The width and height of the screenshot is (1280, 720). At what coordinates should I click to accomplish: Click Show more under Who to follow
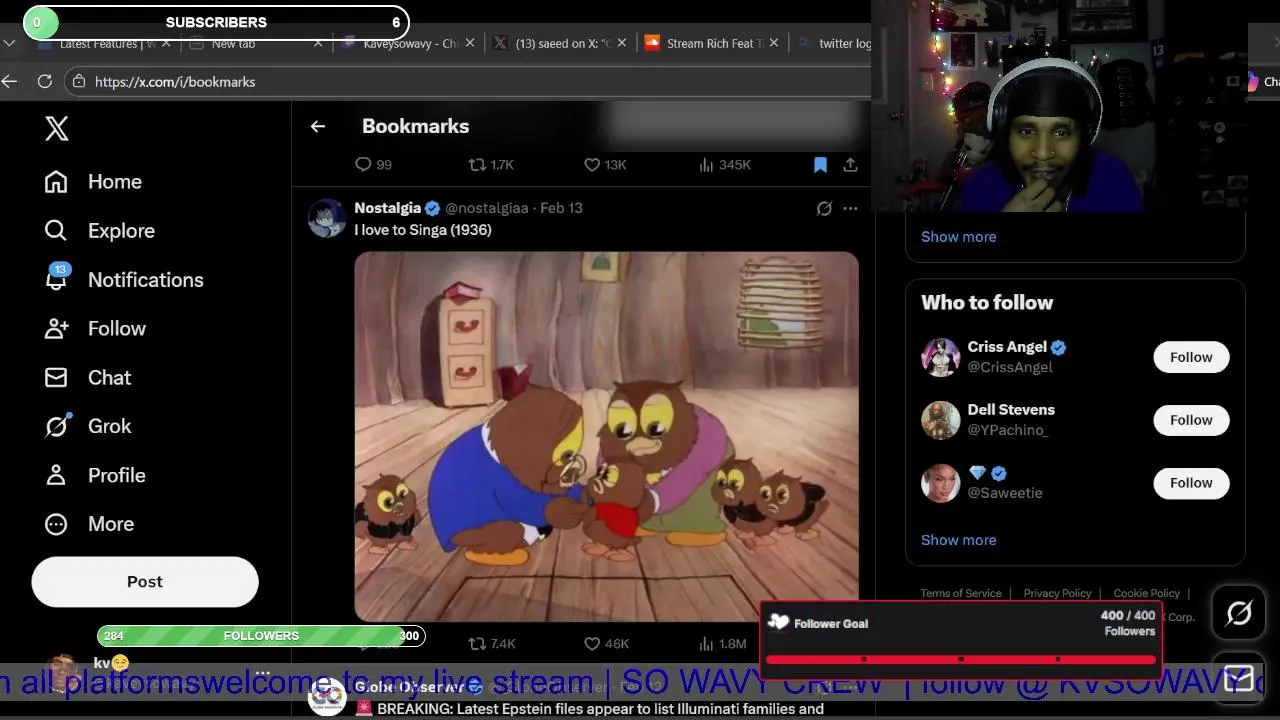pyautogui.click(x=958, y=540)
